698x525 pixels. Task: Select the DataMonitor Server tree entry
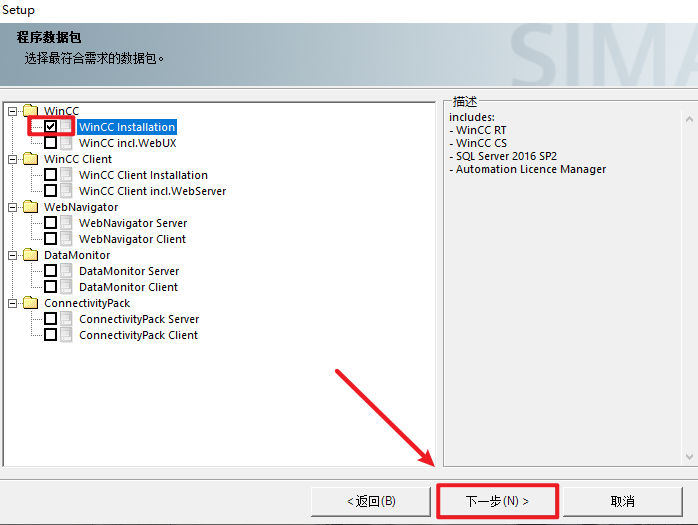129,271
